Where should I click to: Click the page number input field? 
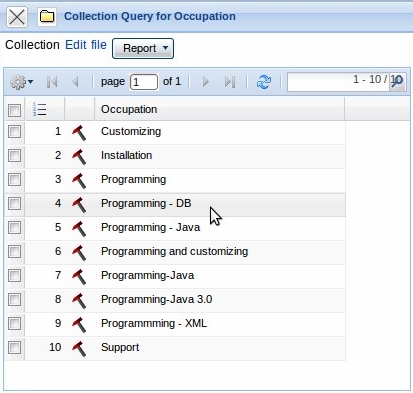point(144,82)
